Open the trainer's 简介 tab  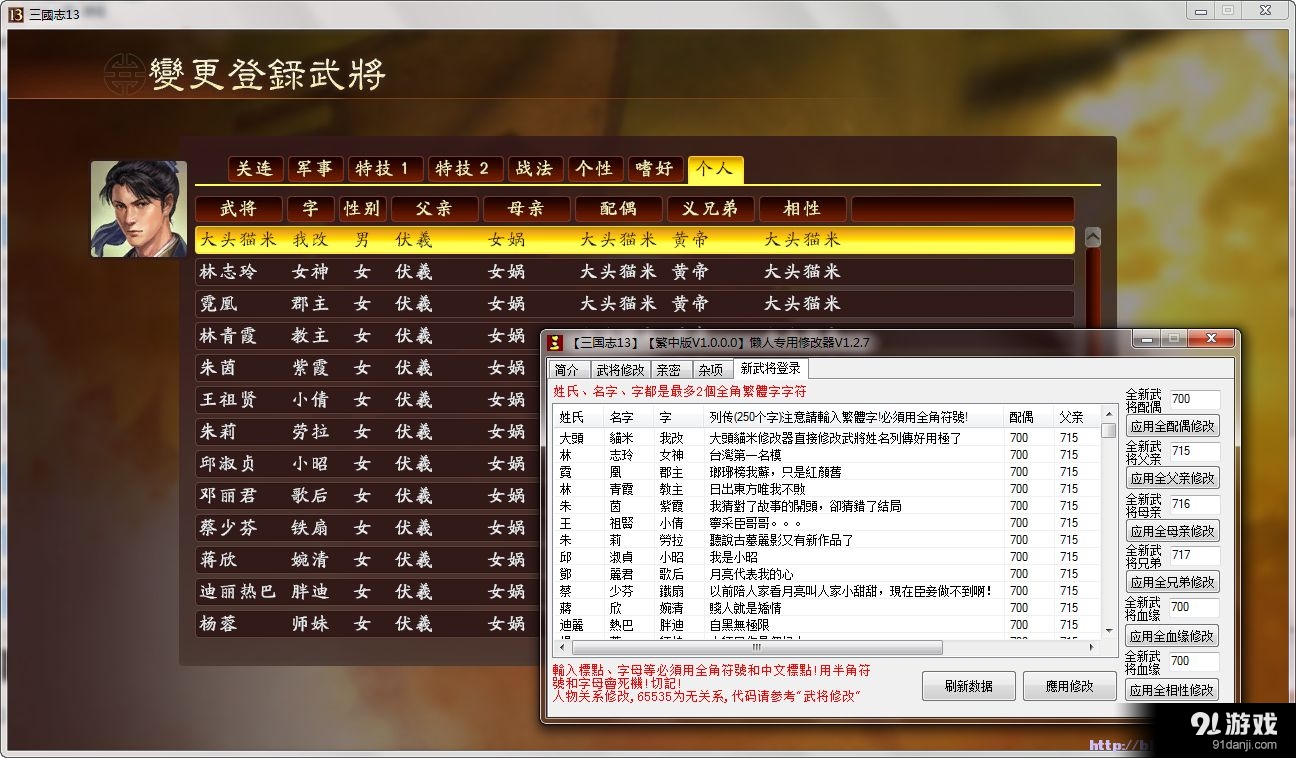(x=567, y=370)
